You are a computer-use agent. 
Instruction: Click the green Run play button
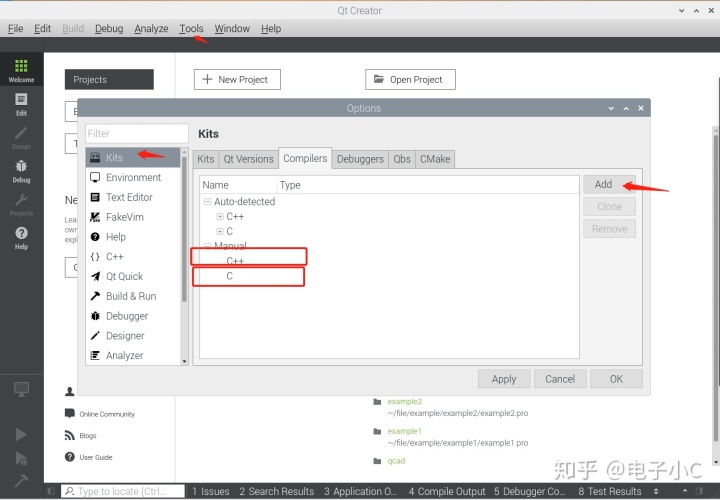pos(21,434)
